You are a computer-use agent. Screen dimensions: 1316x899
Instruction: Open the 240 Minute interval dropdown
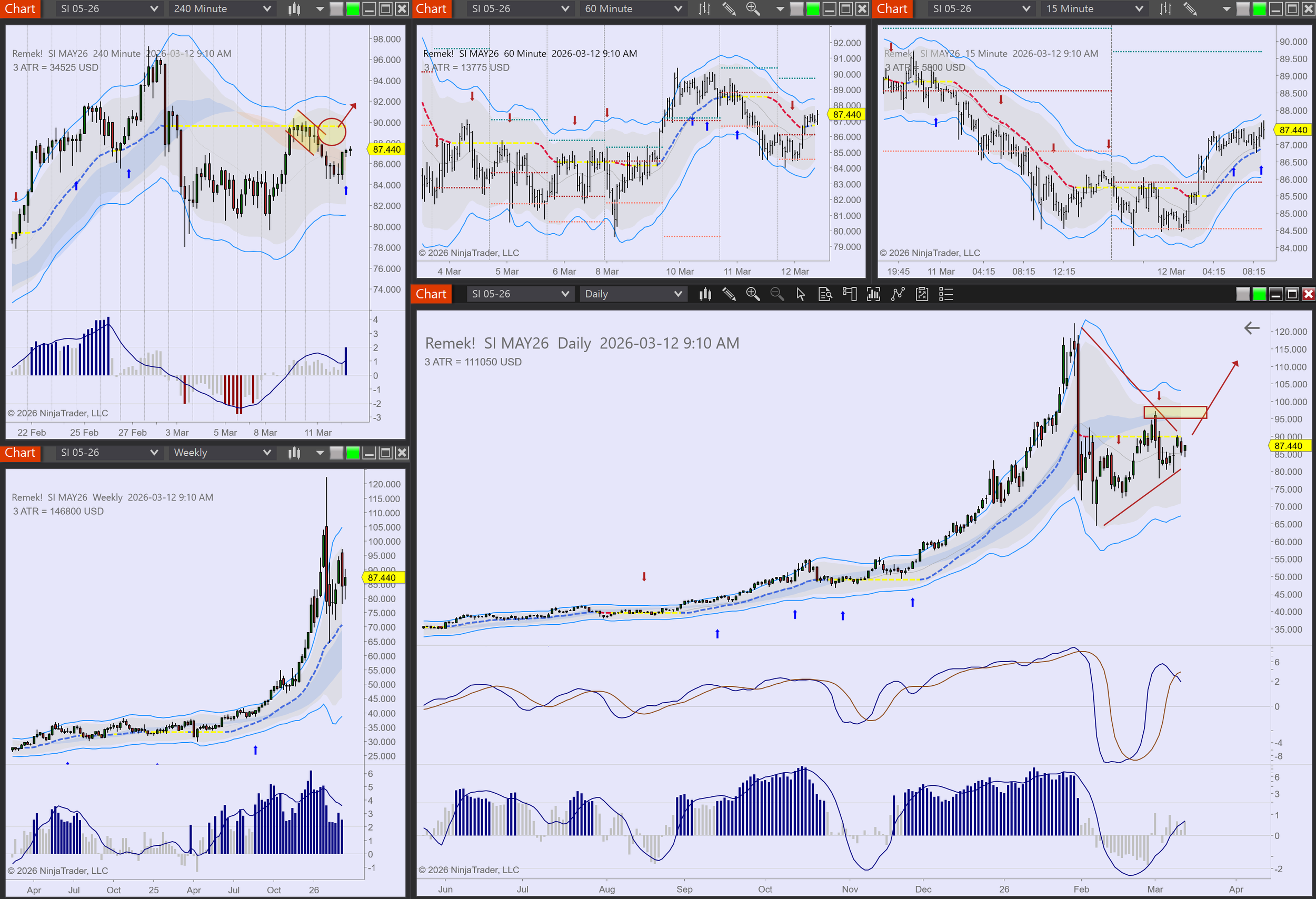222,8
